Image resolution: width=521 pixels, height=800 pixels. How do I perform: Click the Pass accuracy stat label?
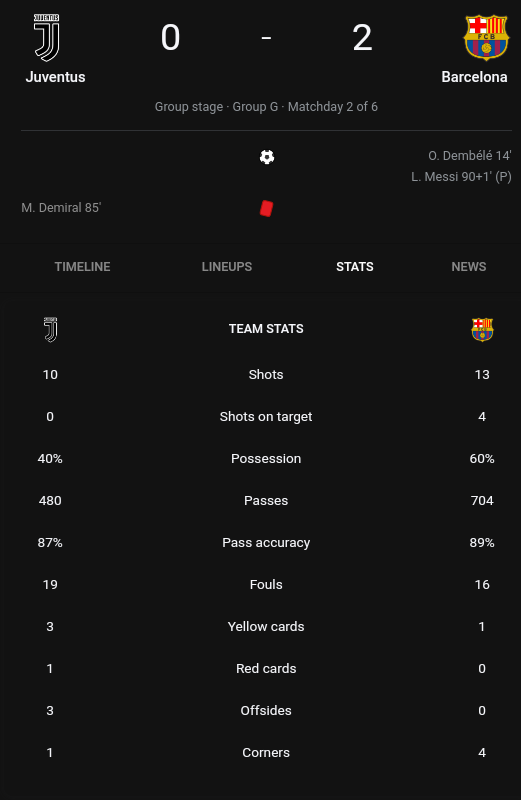[x=266, y=543]
